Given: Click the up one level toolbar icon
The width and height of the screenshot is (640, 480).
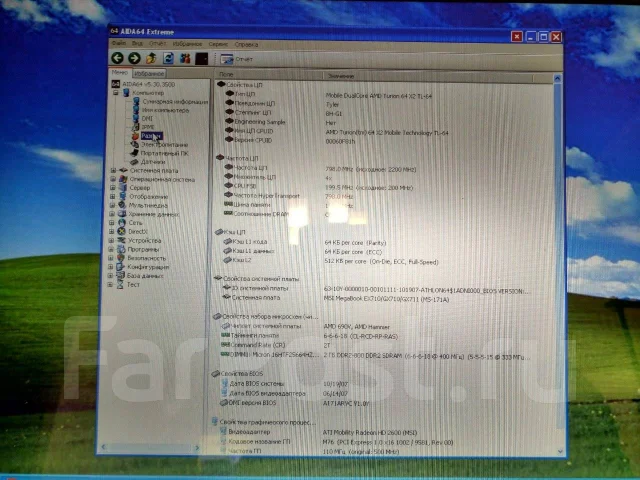Looking at the screenshot, I should click(x=151, y=58).
